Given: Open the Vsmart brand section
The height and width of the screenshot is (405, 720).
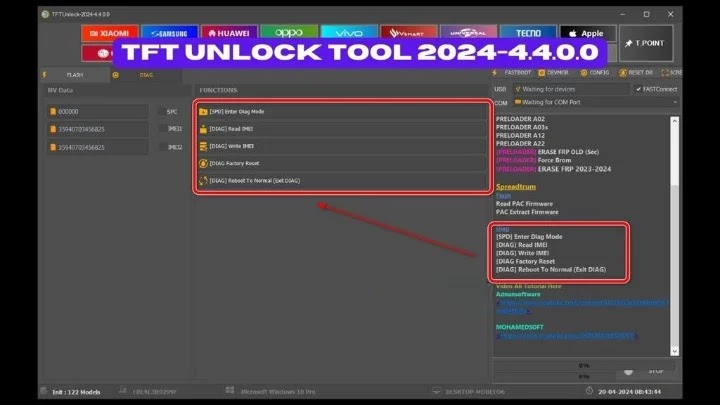Looking at the screenshot, I should (x=409, y=33).
